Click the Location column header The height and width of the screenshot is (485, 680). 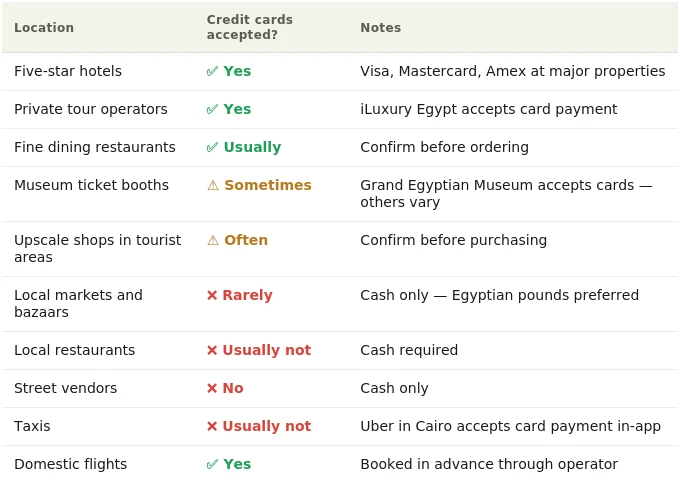click(x=44, y=28)
